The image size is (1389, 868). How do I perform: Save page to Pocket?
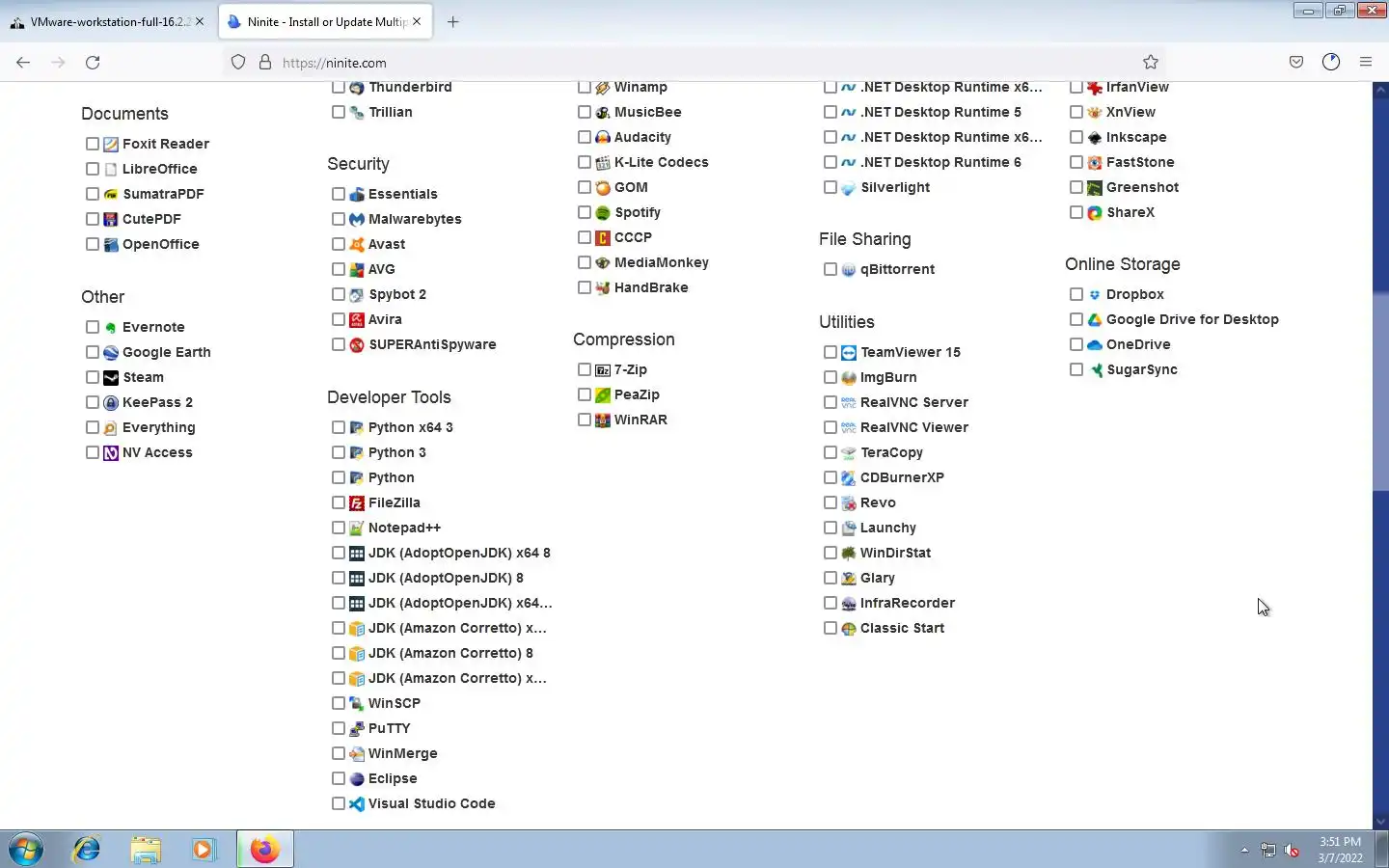point(1296,62)
